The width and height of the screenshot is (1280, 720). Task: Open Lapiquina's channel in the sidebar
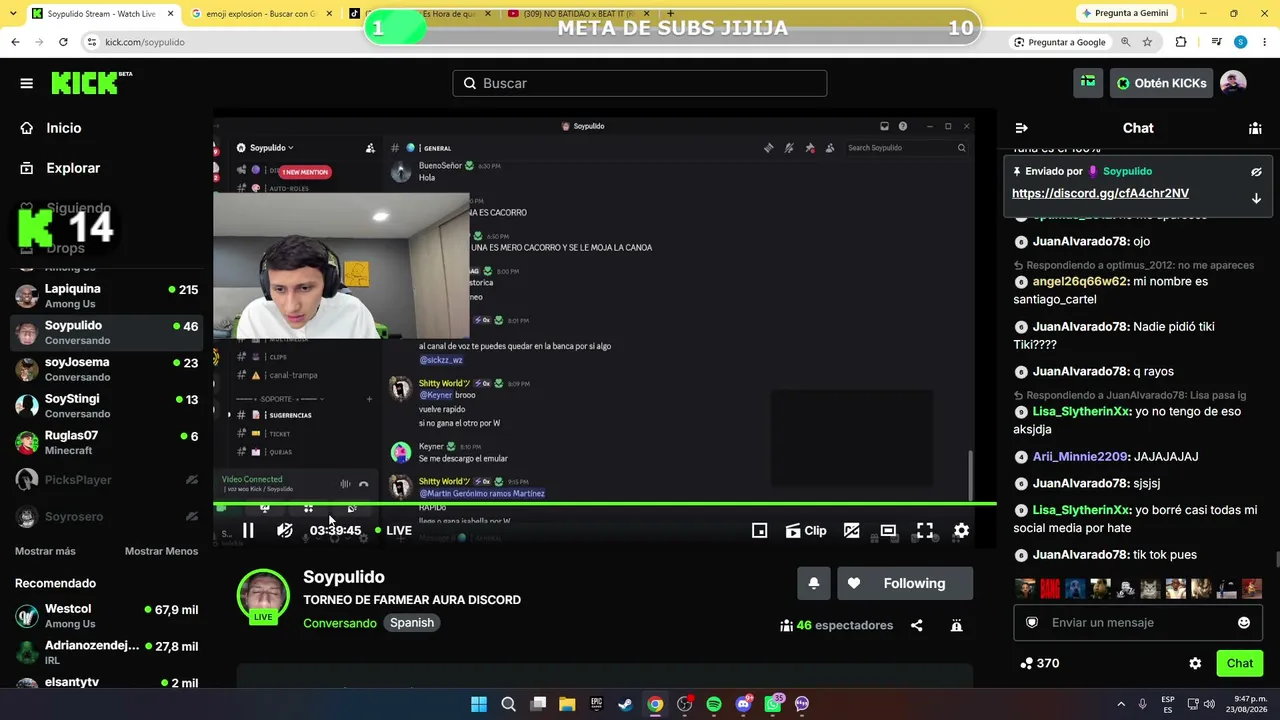[106, 296]
